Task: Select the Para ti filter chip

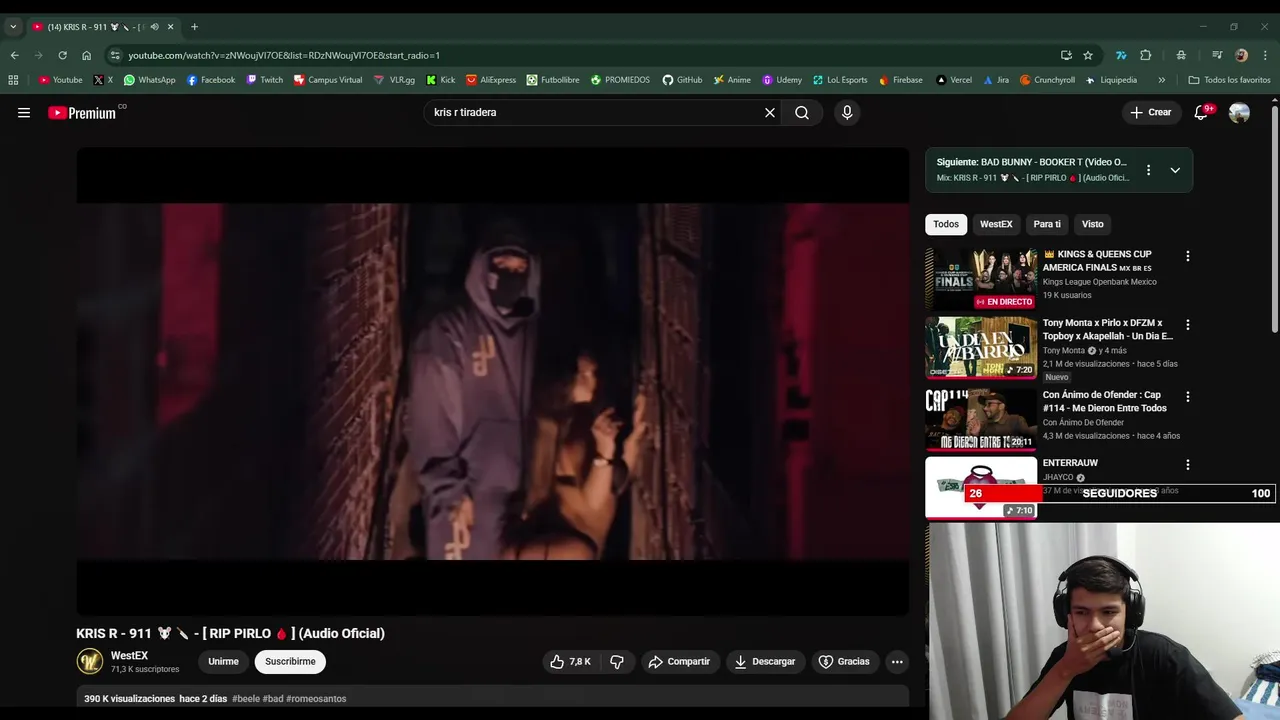Action: 1047,224
